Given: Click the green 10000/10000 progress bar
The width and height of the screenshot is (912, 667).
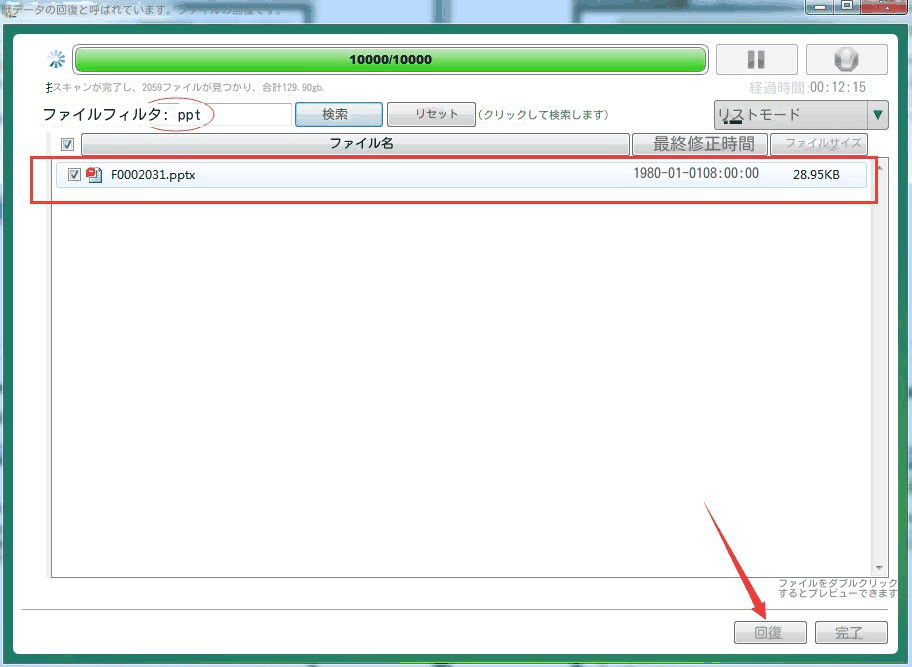Looking at the screenshot, I should (390, 59).
